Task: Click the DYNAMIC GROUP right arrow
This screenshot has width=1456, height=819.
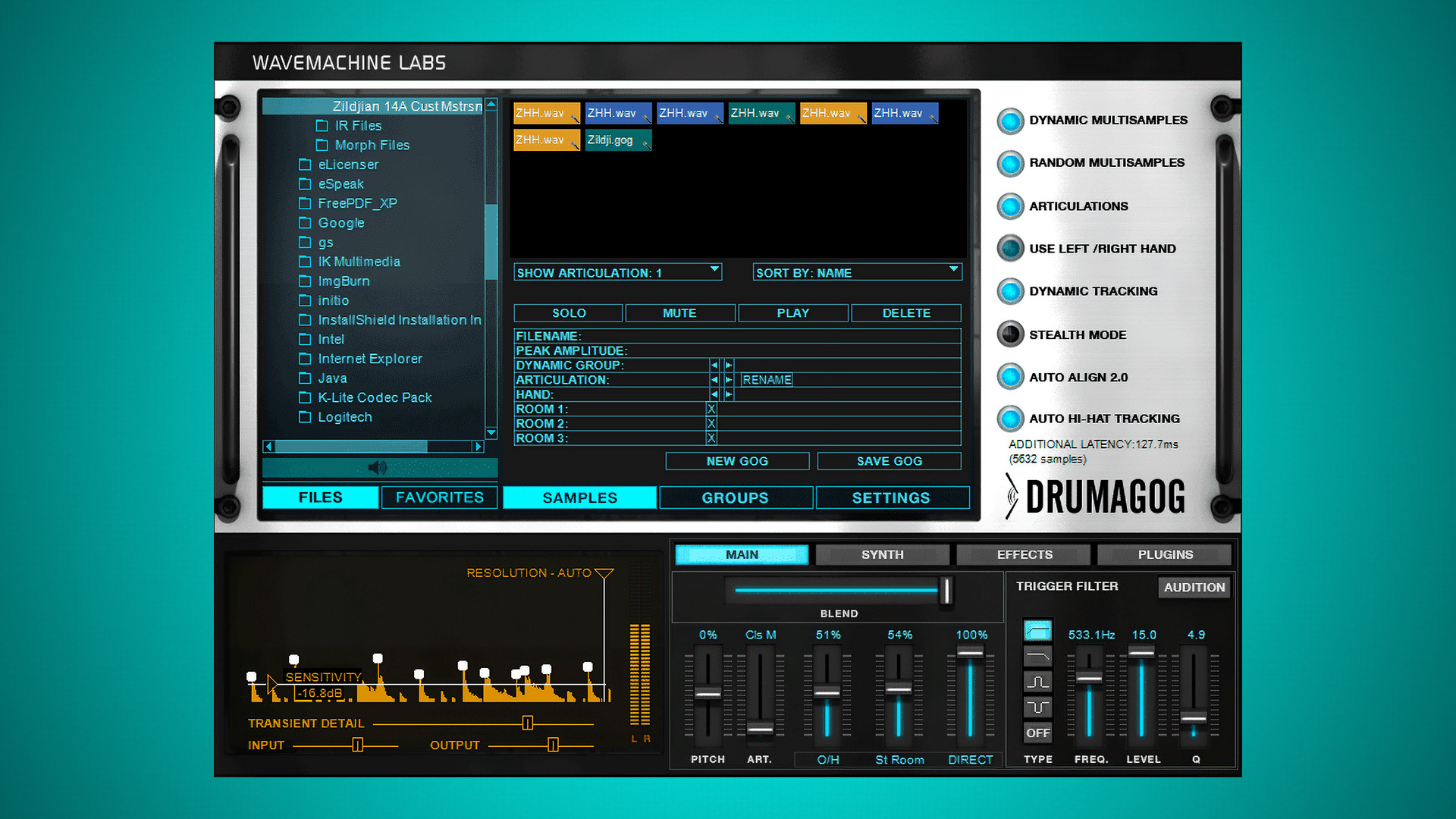Action: (729, 366)
